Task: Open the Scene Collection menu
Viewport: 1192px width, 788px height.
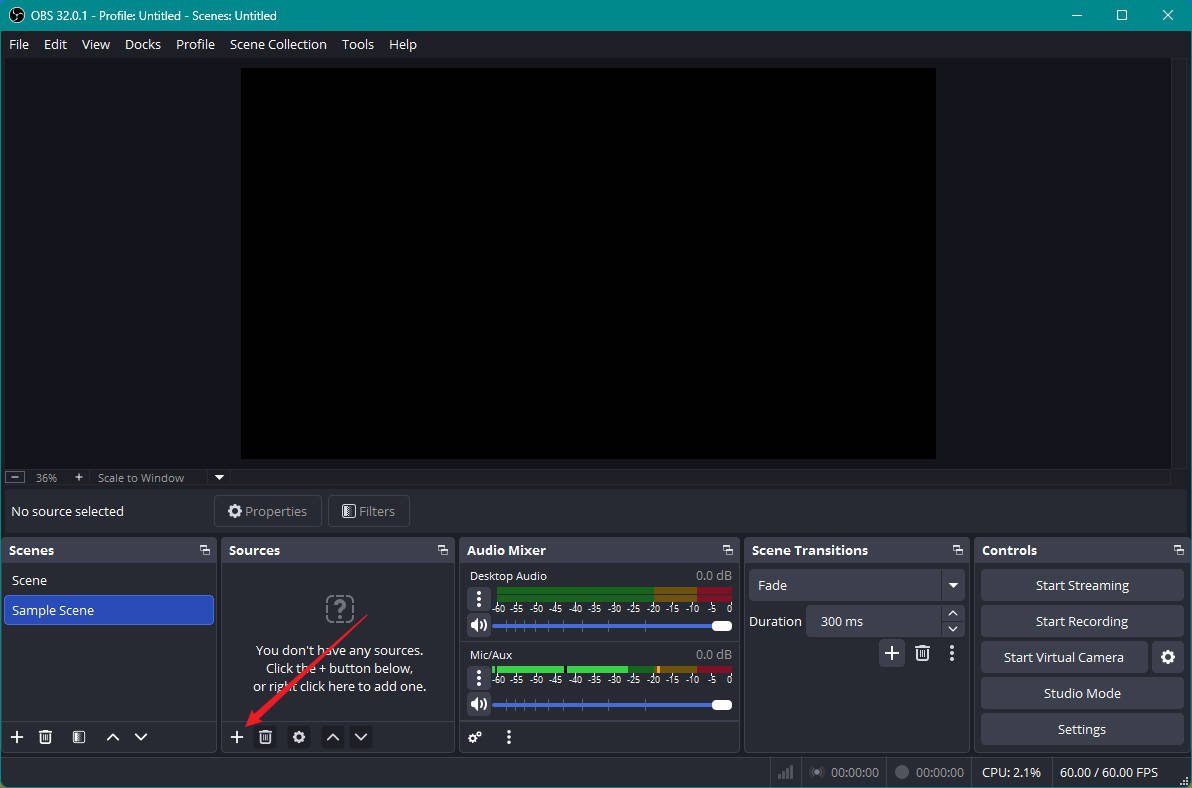Action: 278,44
